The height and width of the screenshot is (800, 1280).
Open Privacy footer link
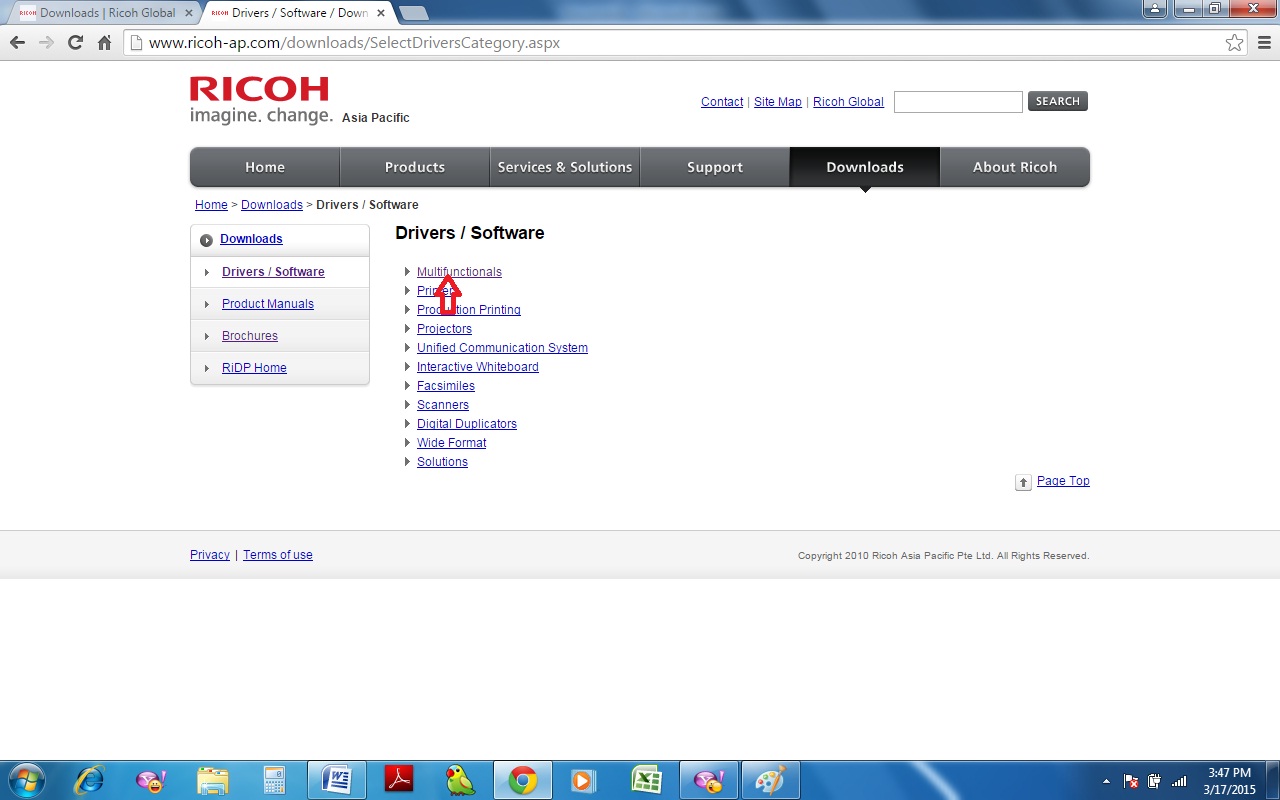tap(210, 555)
